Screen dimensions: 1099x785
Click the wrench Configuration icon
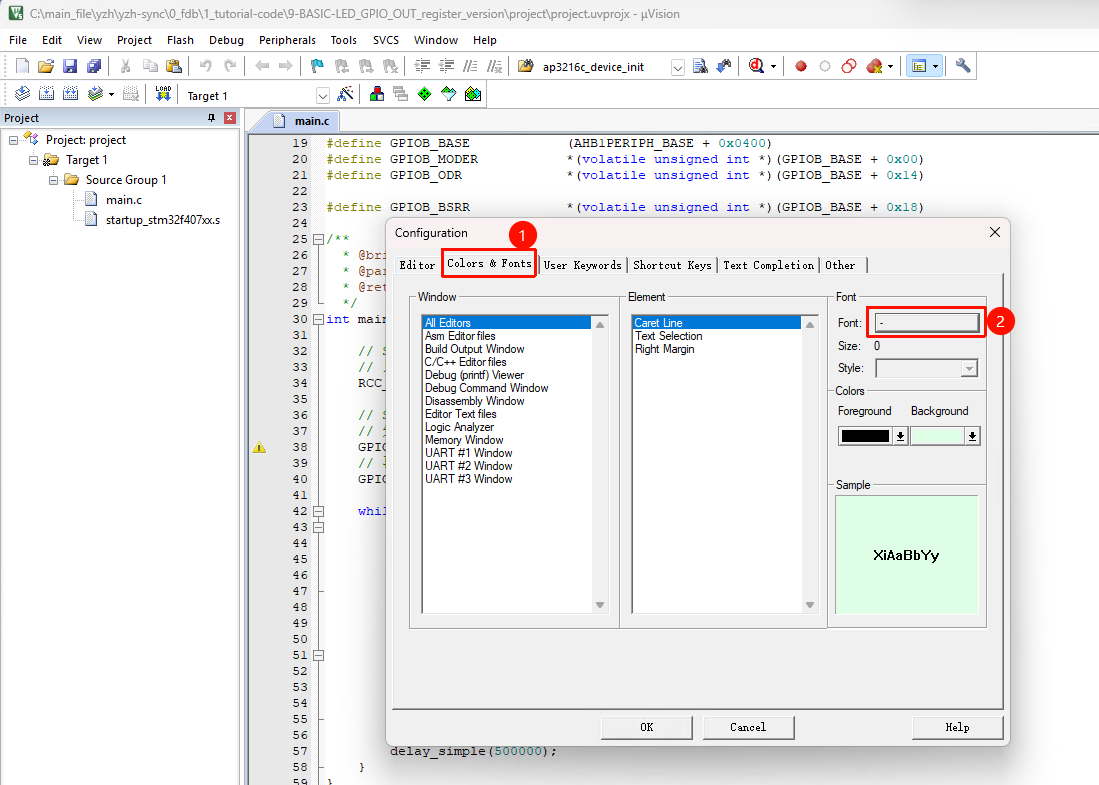(x=963, y=66)
